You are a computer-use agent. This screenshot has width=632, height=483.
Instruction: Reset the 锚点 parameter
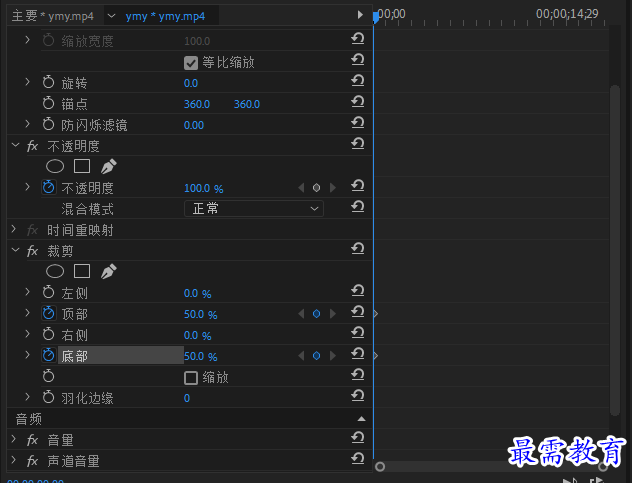click(x=358, y=102)
